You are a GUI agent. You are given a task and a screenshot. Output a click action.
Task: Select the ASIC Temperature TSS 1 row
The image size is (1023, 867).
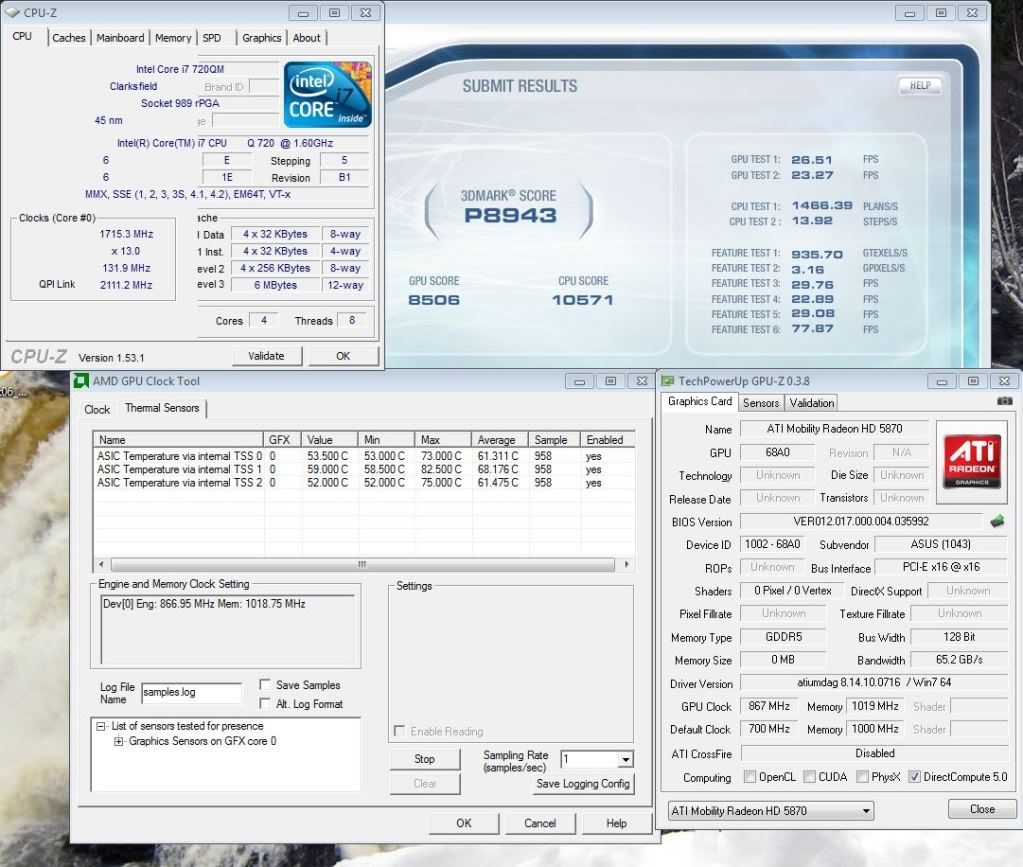[x=364, y=469]
